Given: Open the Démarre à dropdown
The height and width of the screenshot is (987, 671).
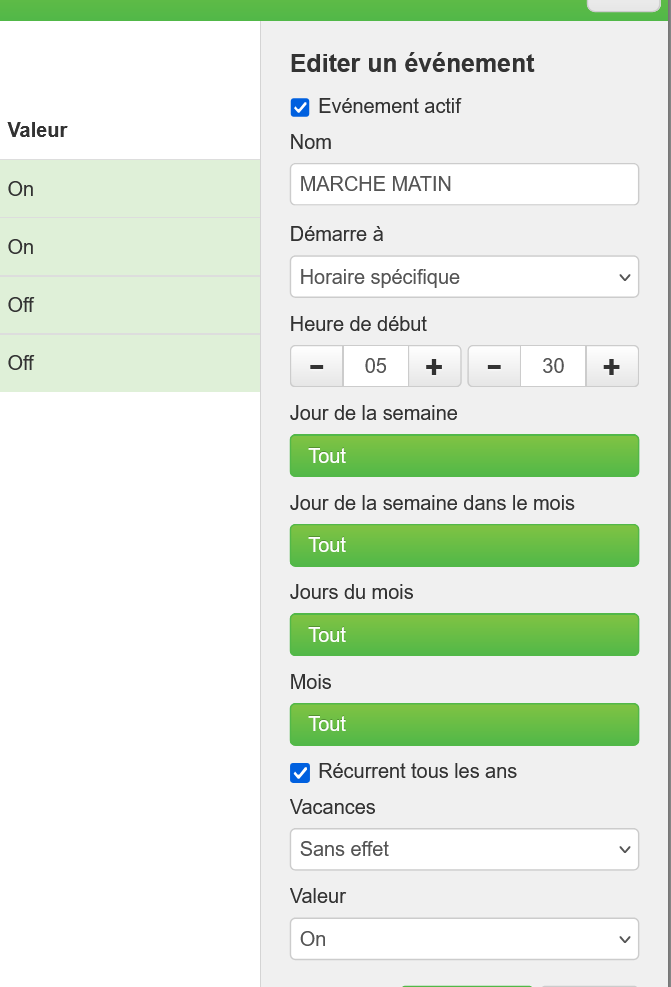Looking at the screenshot, I should tap(464, 277).
